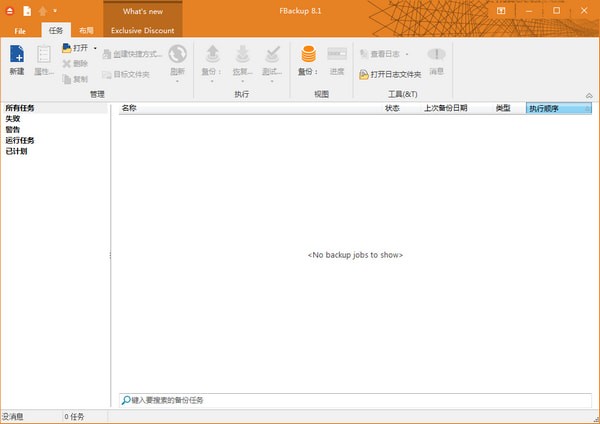Select 失败 in the task filter list
This screenshot has width=600, height=424.
(12, 118)
